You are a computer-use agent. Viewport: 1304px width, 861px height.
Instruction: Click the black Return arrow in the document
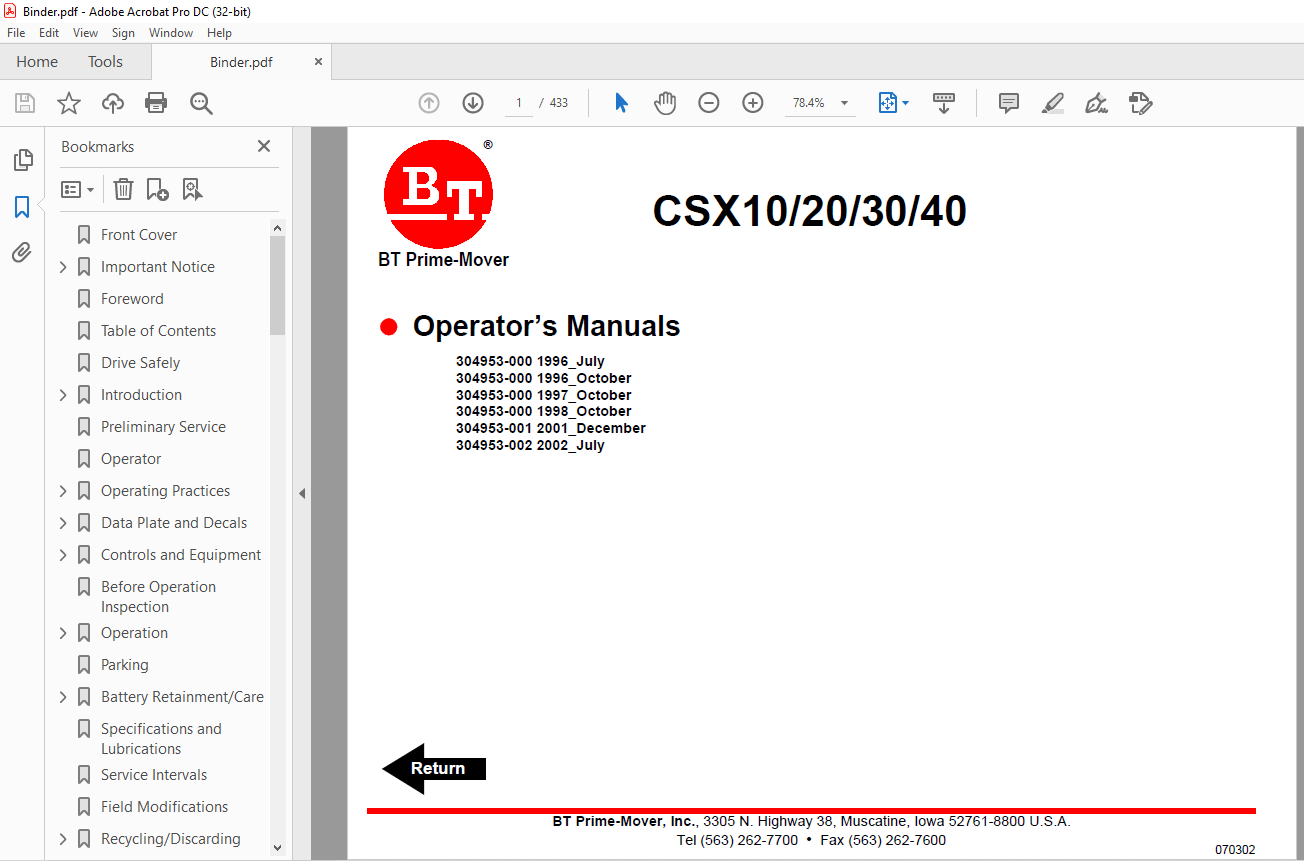point(434,768)
